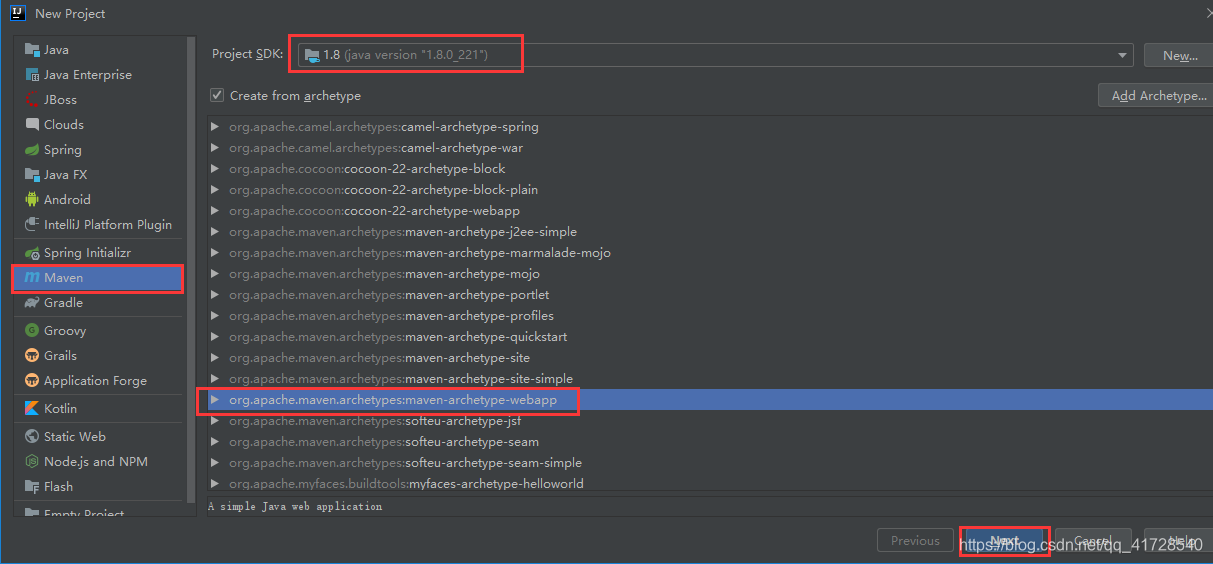The width and height of the screenshot is (1213, 564).
Task: Click the Android robot icon
Action: tap(32, 199)
